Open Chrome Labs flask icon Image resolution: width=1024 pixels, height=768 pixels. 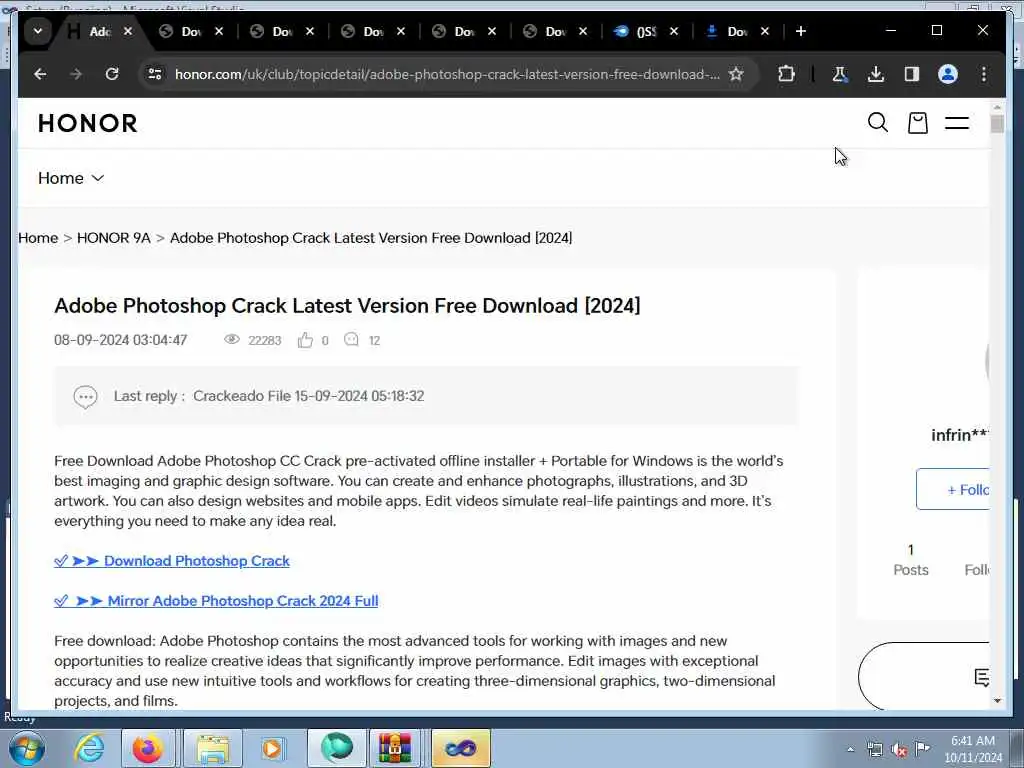(x=840, y=74)
